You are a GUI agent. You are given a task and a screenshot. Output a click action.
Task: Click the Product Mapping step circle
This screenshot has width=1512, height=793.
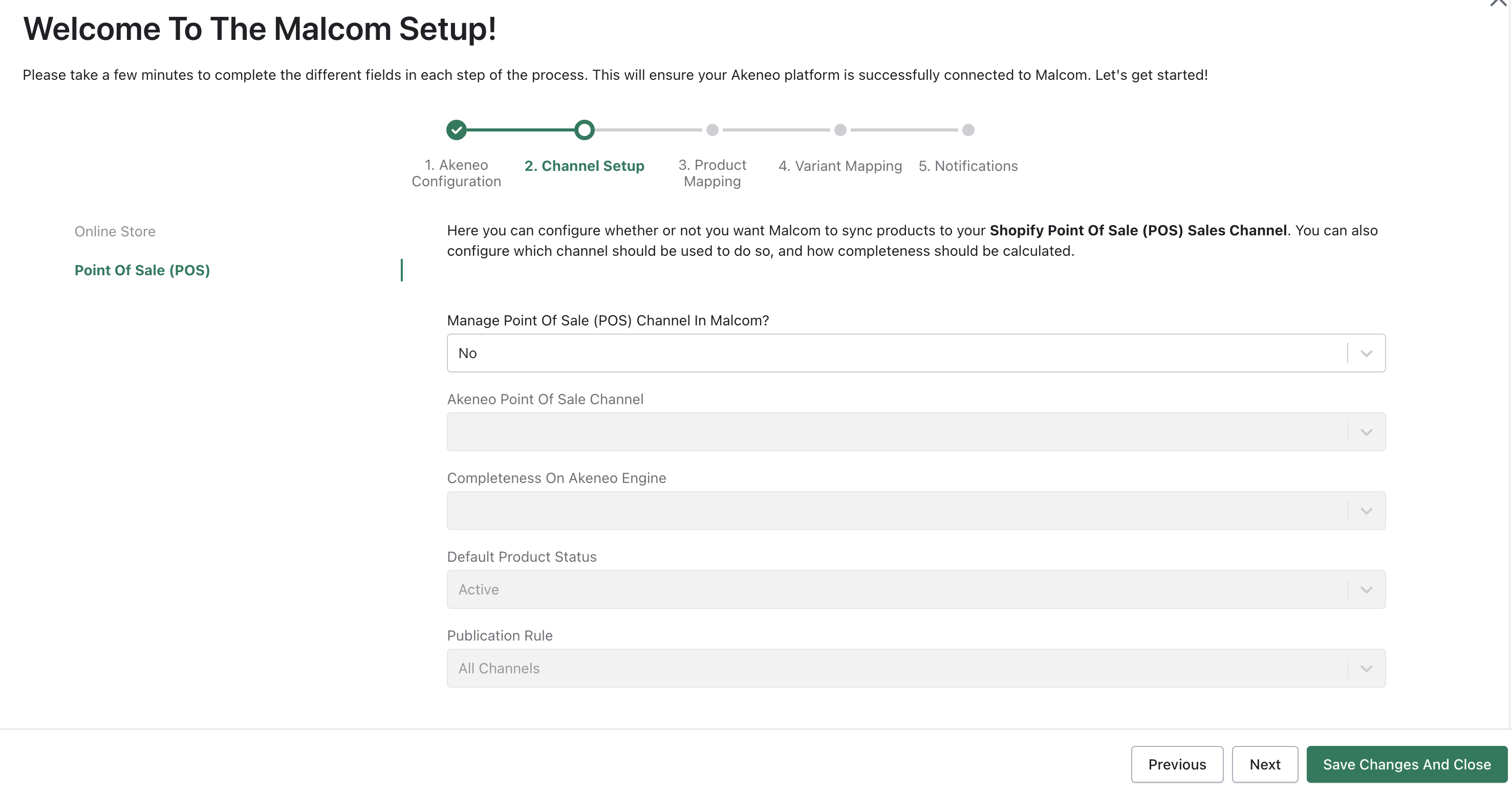[x=712, y=129]
